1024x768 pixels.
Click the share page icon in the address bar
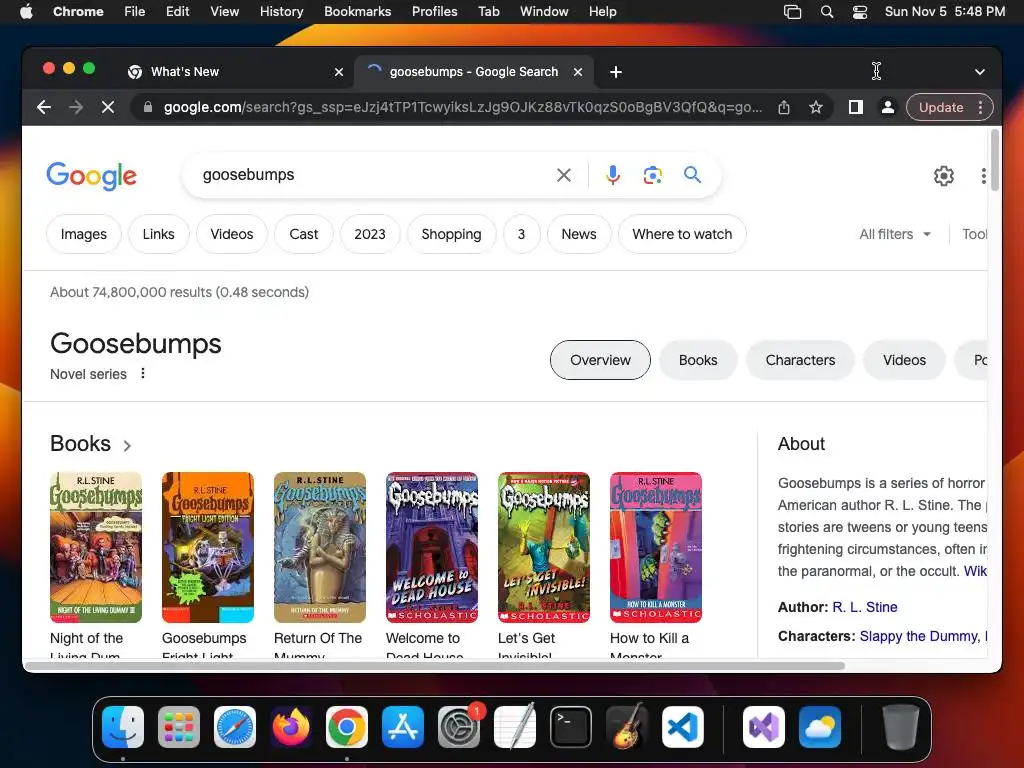click(x=784, y=107)
